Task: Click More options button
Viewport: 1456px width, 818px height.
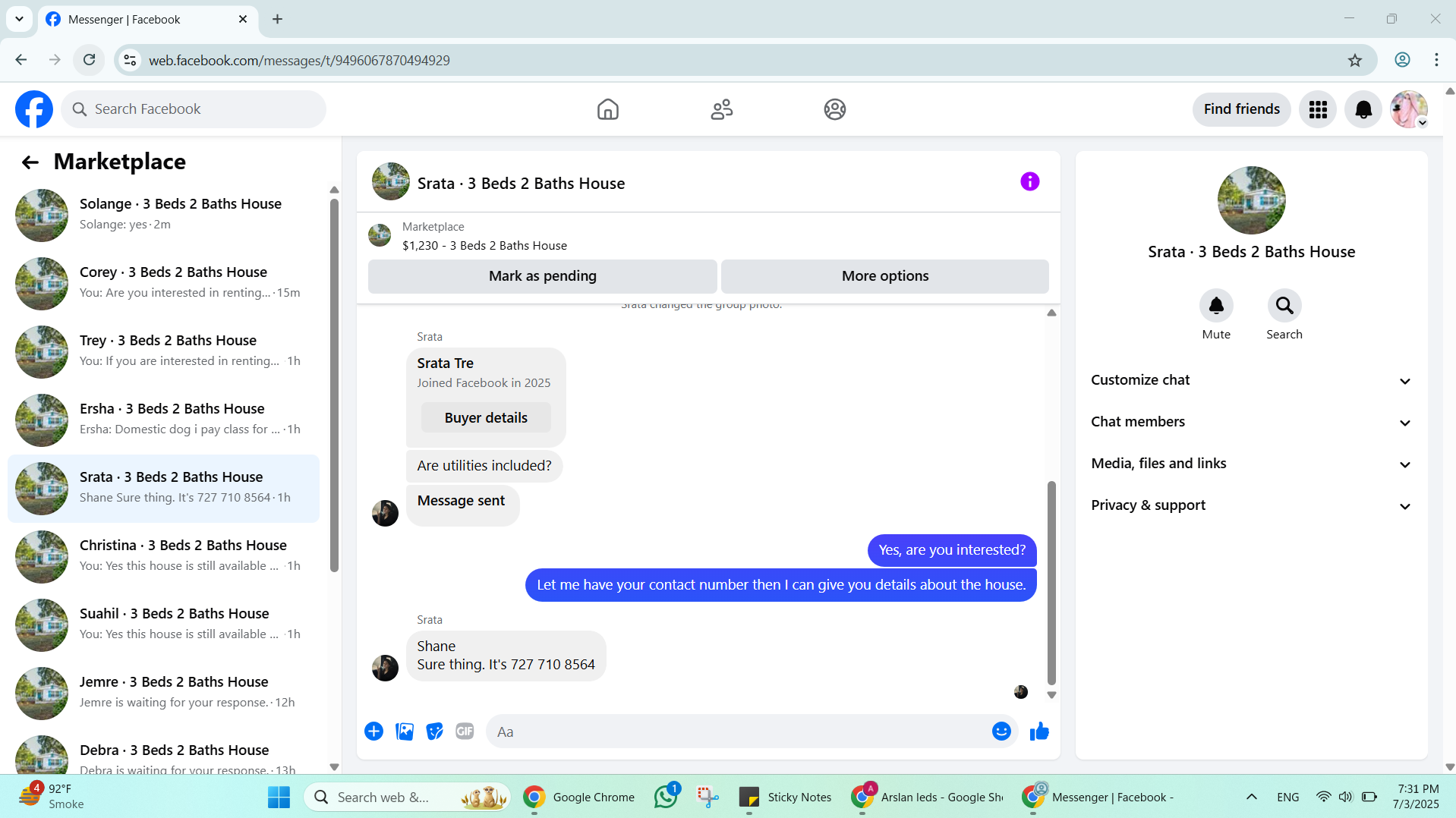Action: [x=885, y=276]
